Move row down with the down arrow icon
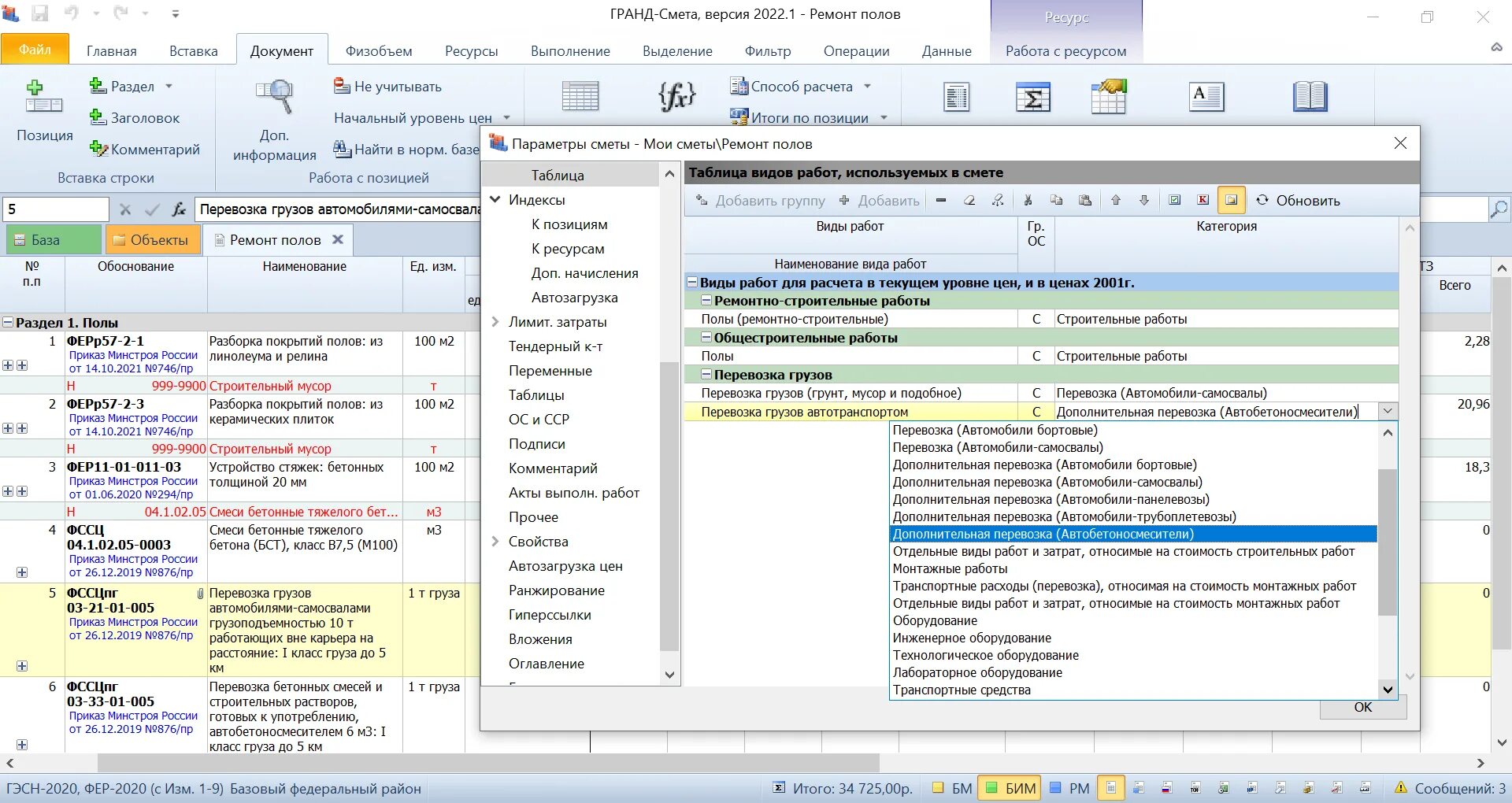This screenshot has height=803, width=1512. click(x=1144, y=201)
